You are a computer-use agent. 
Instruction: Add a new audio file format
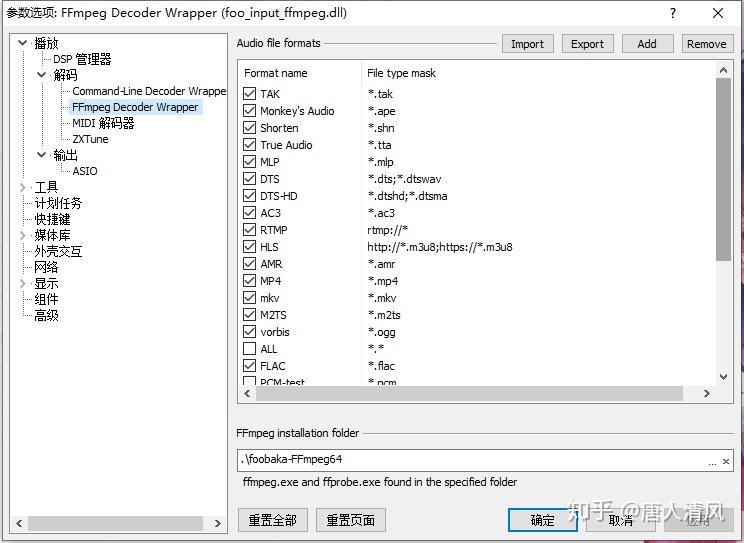pos(647,44)
